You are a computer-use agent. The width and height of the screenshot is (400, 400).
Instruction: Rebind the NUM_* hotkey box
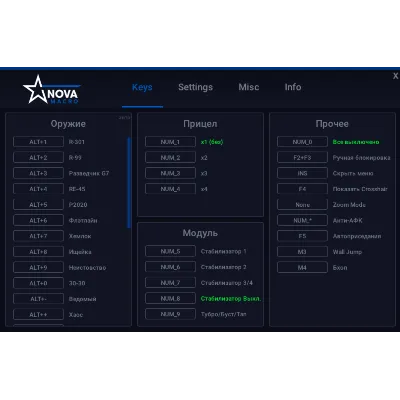click(x=302, y=220)
